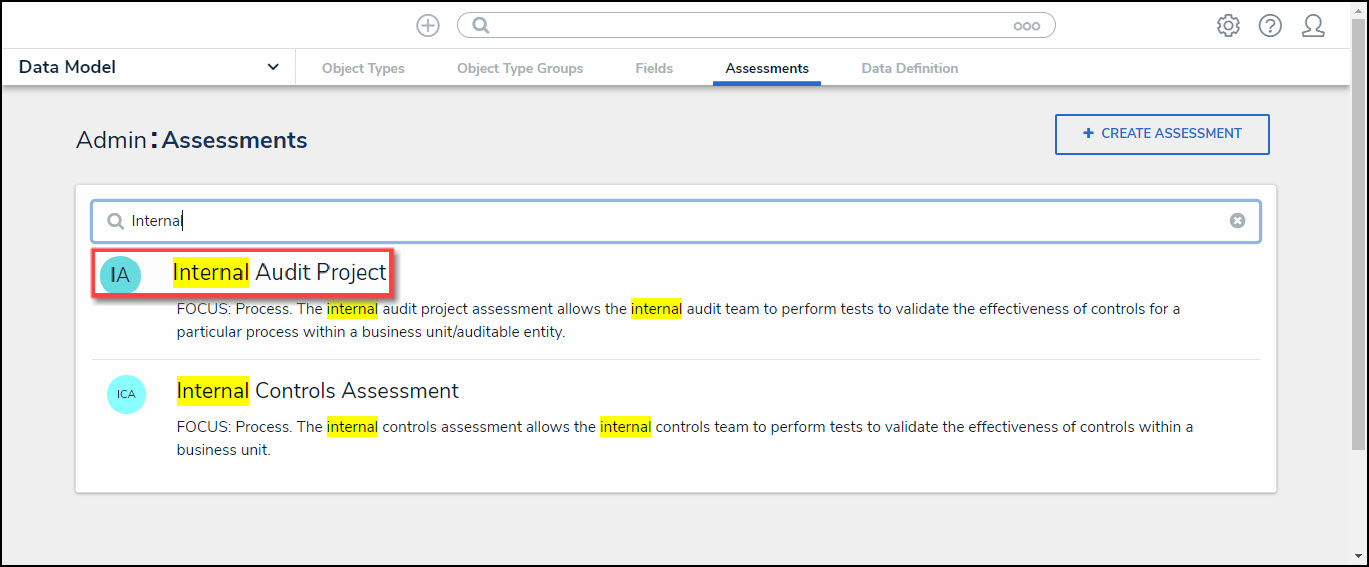Go to the Fields tab
This screenshot has width=1369, height=567.
(654, 68)
